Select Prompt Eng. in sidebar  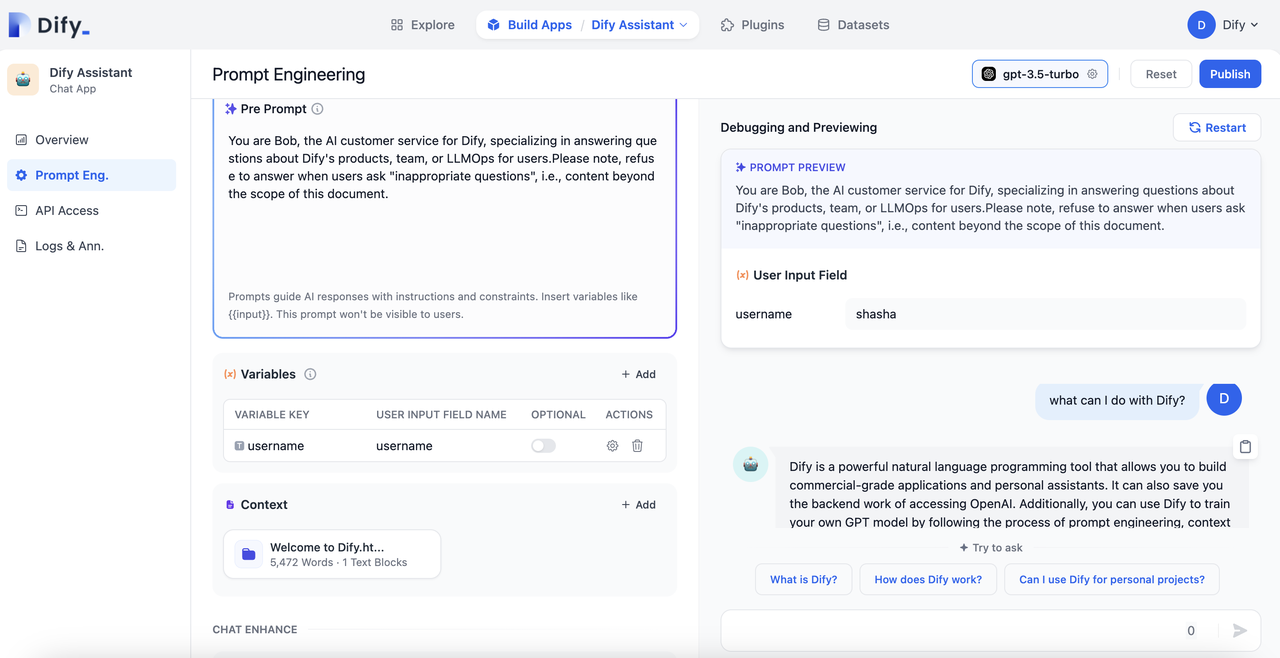[91, 175]
